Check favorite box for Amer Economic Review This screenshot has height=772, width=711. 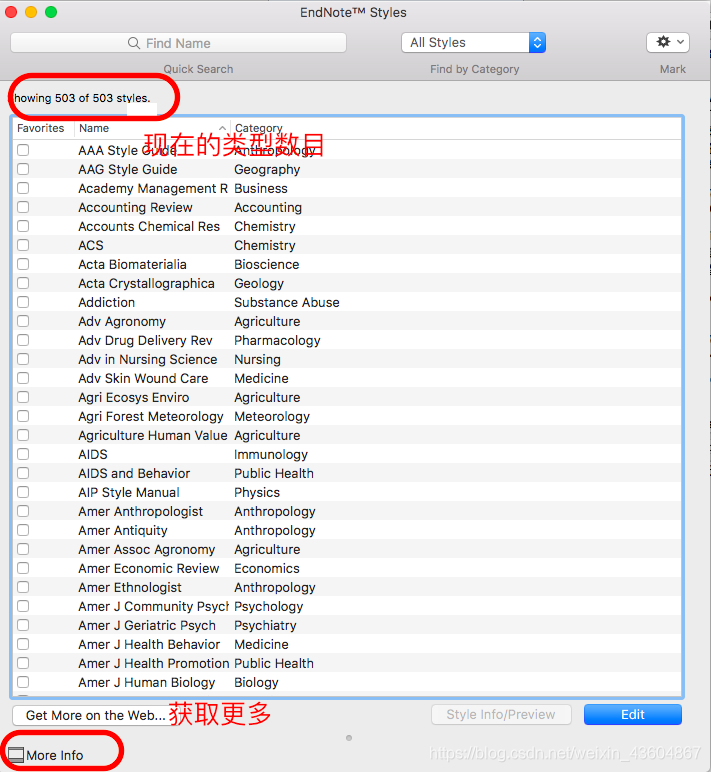pyautogui.click(x=23, y=568)
